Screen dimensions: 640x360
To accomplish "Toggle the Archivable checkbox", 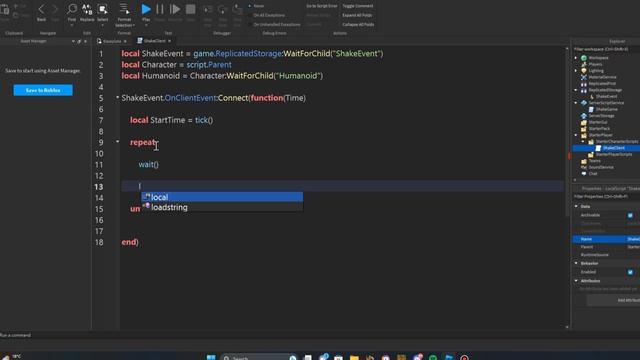I will (630, 215).
